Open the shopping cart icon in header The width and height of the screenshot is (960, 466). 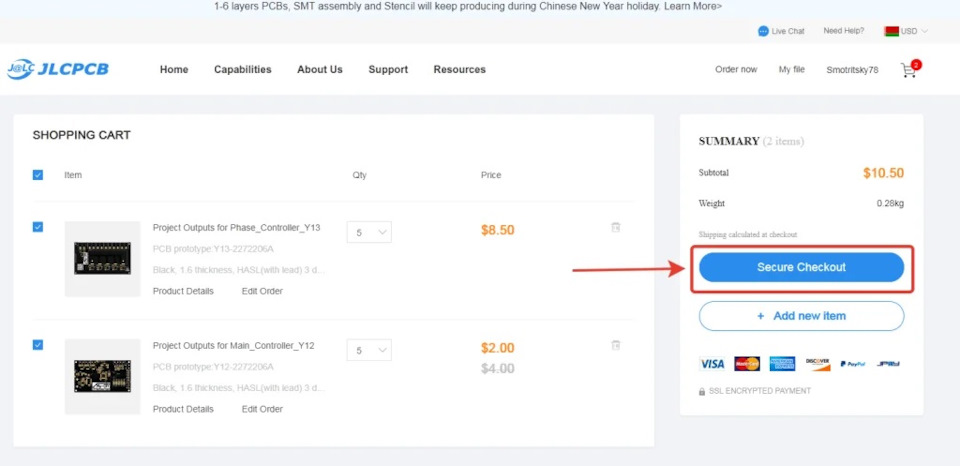point(908,70)
